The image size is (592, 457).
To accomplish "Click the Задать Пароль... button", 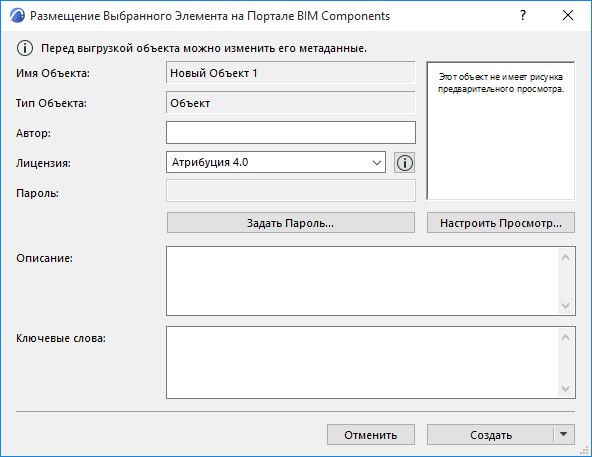I will [291, 223].
